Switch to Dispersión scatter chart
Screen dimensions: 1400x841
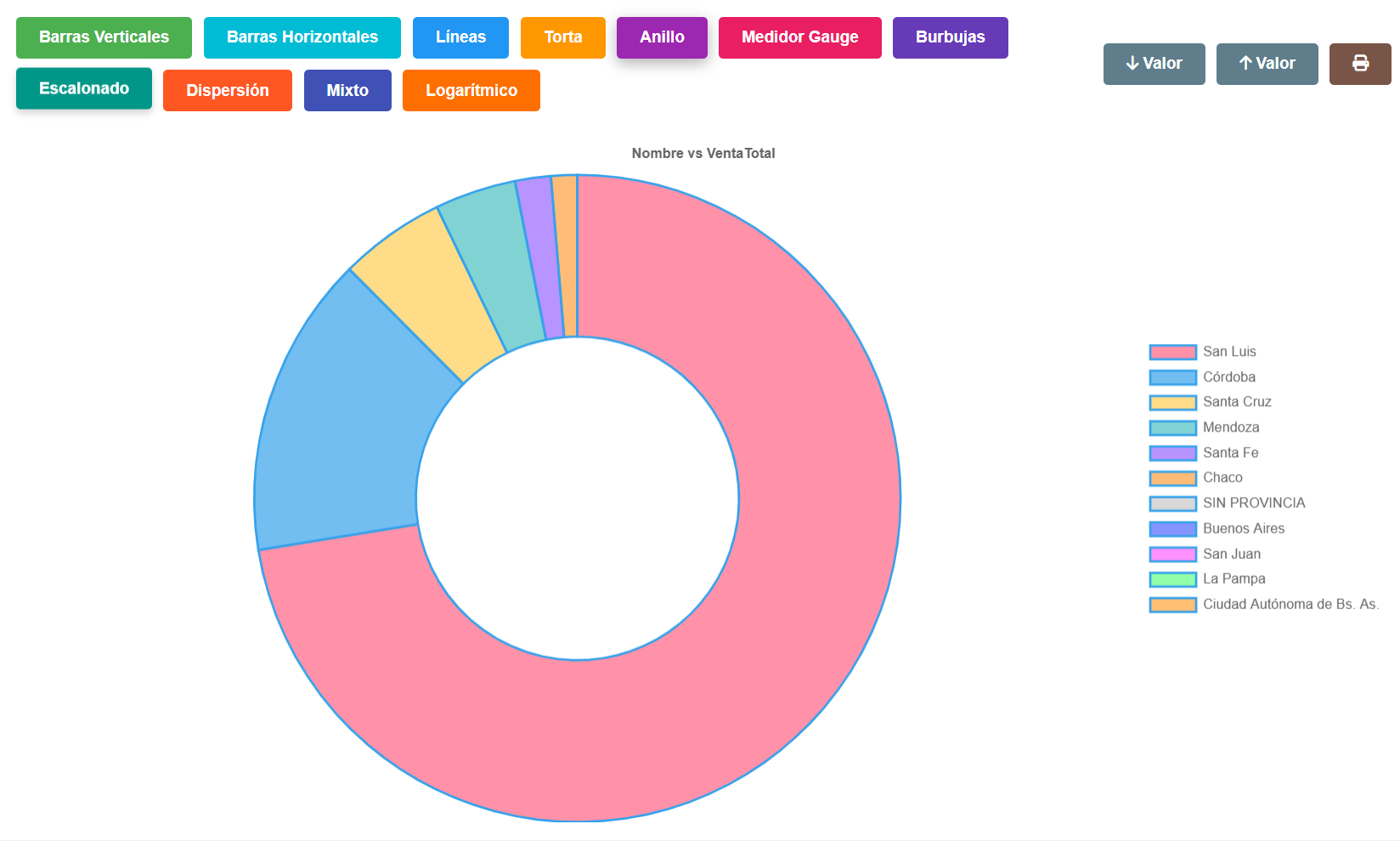tap(227, 90)
